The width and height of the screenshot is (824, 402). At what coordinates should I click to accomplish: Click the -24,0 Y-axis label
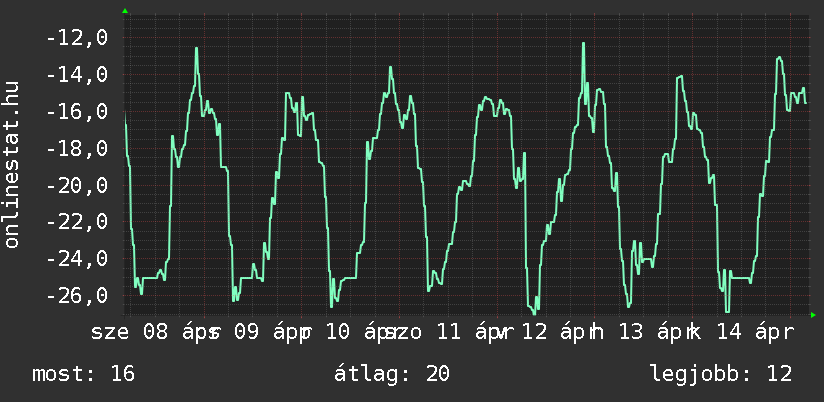76,259
